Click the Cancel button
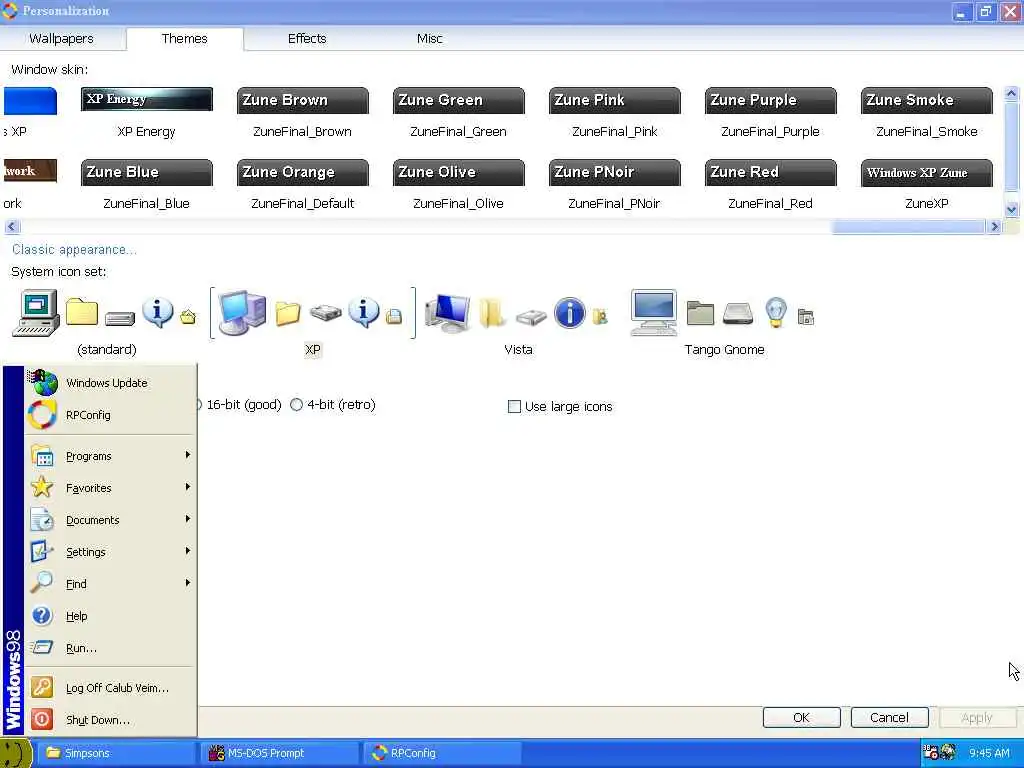The height and width of the screenshot is (768, 1024). 889,718
